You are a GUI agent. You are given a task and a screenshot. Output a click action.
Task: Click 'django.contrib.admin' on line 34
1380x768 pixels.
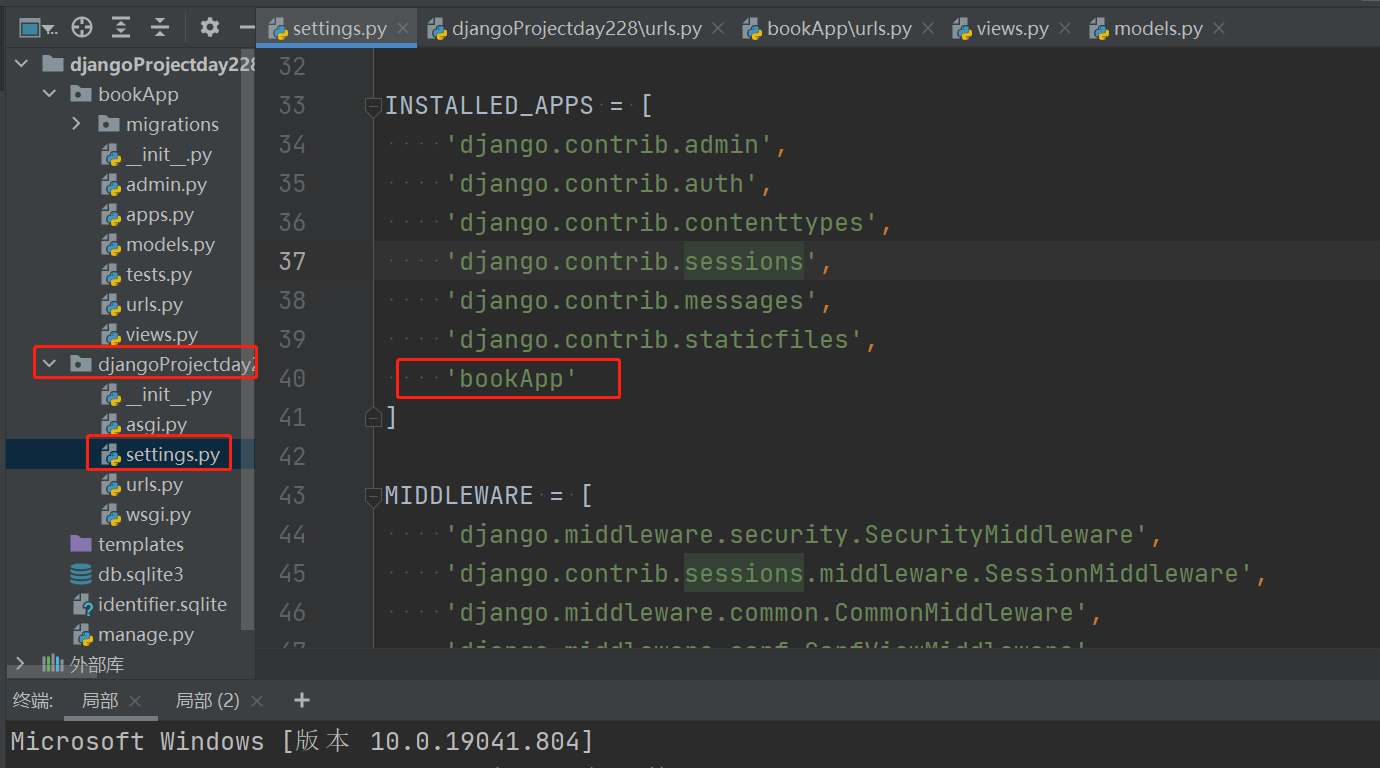pyautogui.click(x=609, y=144)
